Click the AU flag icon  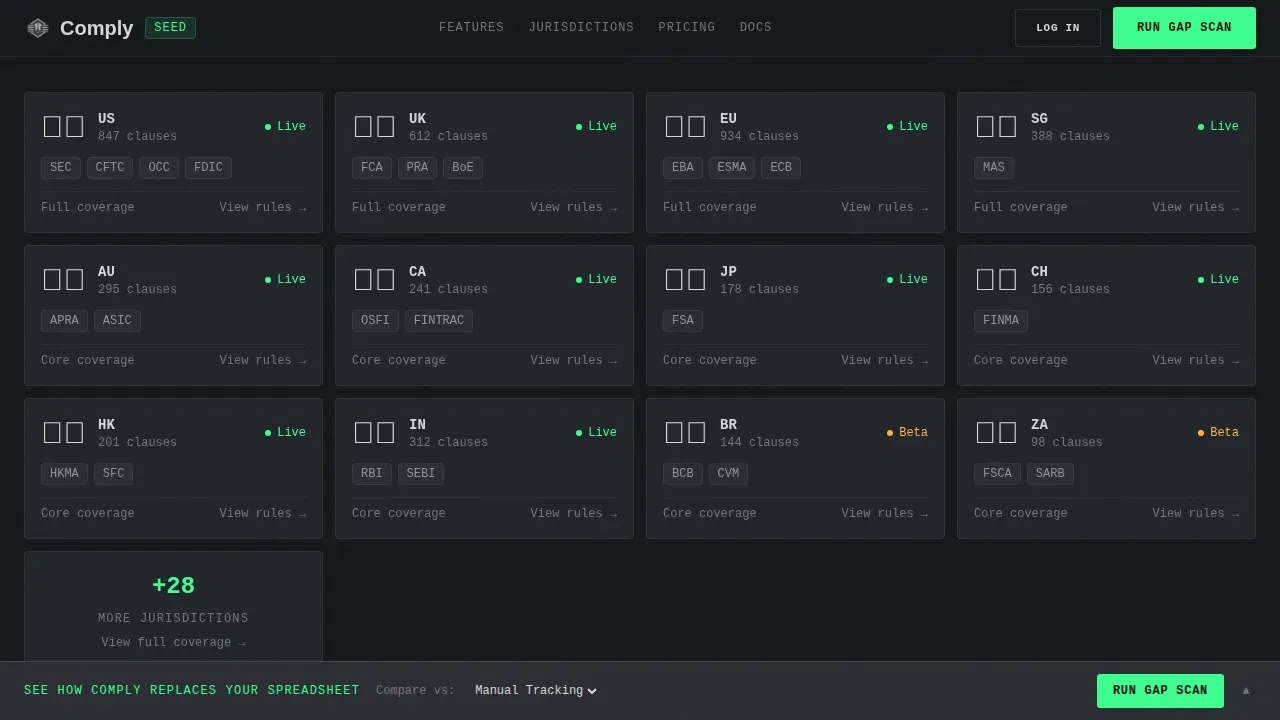coord(63,279)
